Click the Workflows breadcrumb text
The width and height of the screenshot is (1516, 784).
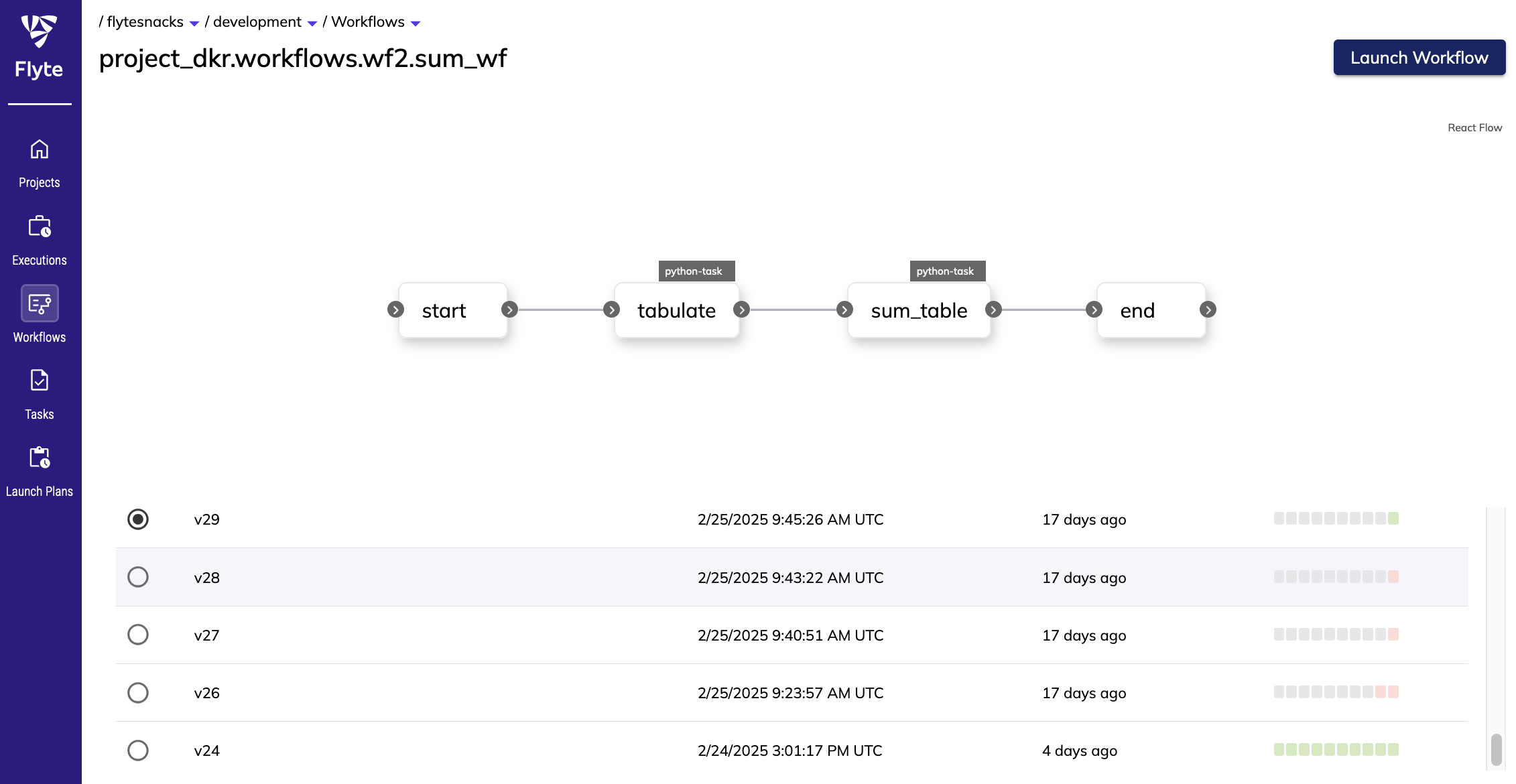click(x=368, y=21)
